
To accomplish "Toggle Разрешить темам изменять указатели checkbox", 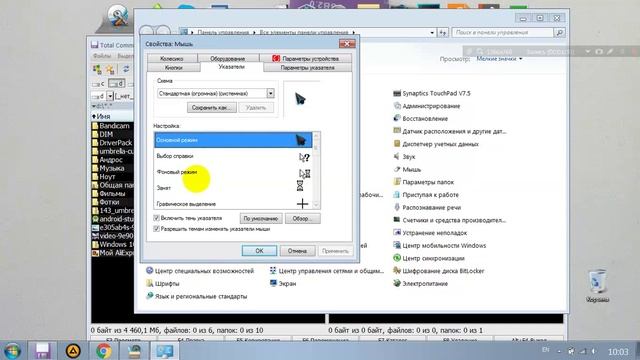I will pos(156,229).
